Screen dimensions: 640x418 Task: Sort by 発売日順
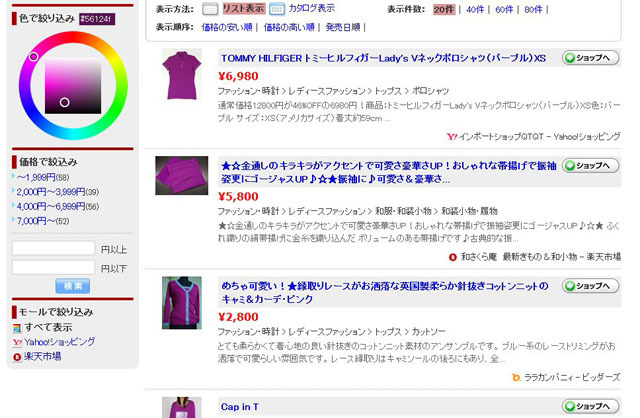(343, 27)
